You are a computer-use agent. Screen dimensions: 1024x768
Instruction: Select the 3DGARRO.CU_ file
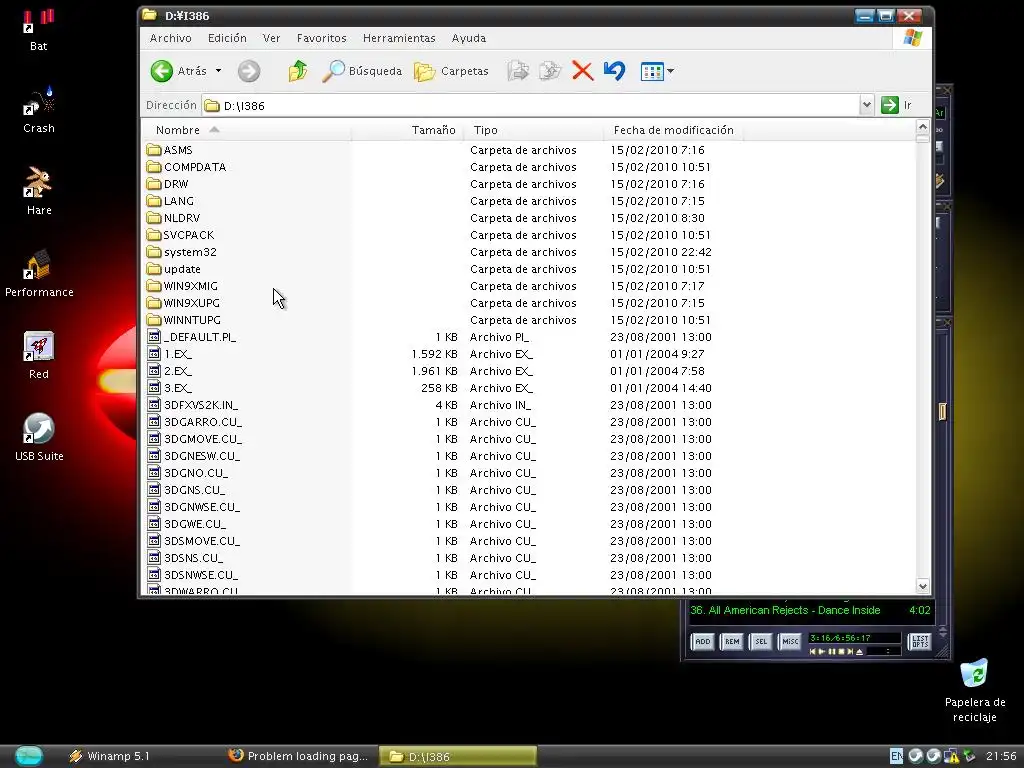(x=195, y=422)
